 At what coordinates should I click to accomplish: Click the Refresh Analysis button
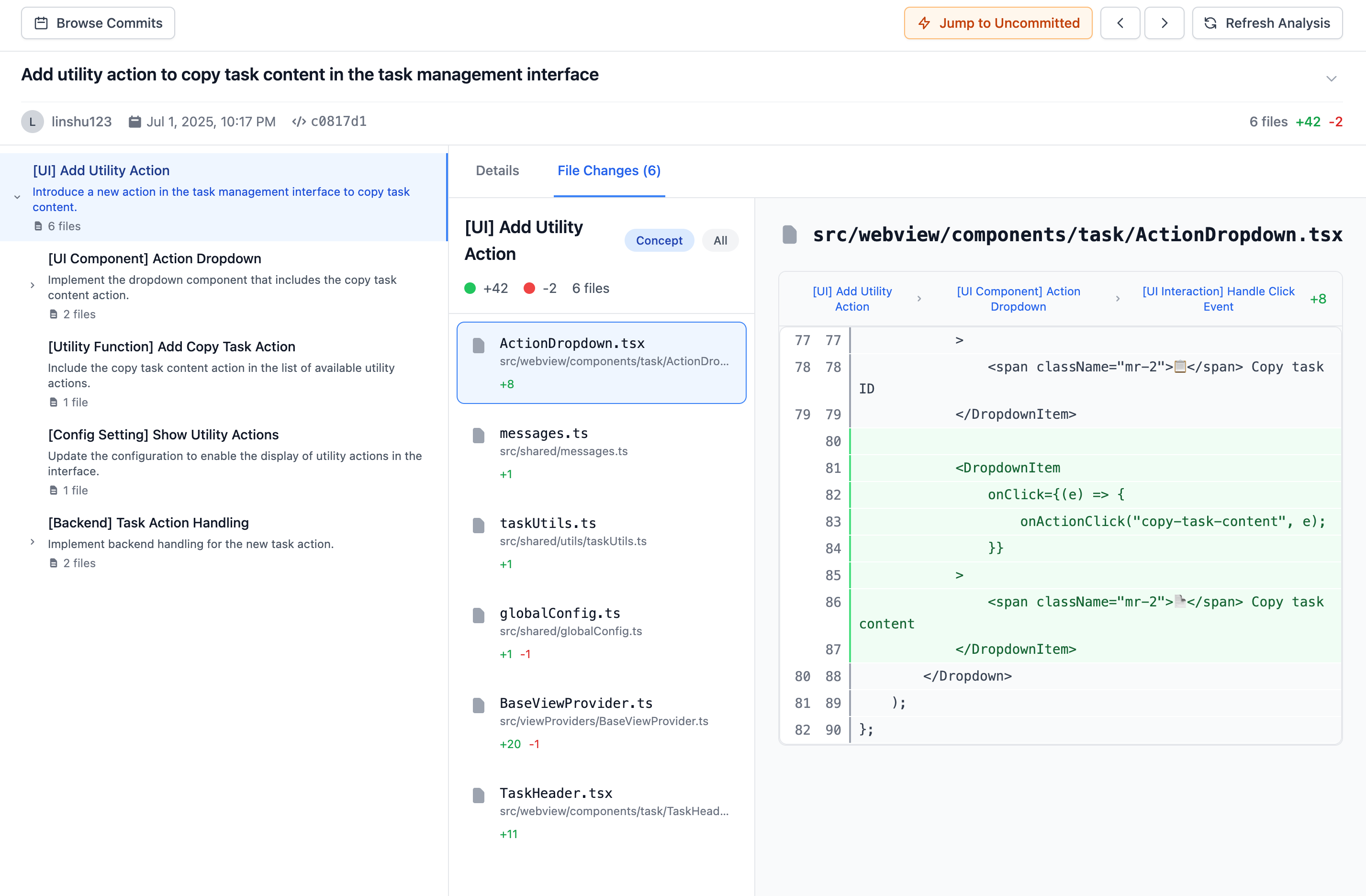pos(1267,23)
